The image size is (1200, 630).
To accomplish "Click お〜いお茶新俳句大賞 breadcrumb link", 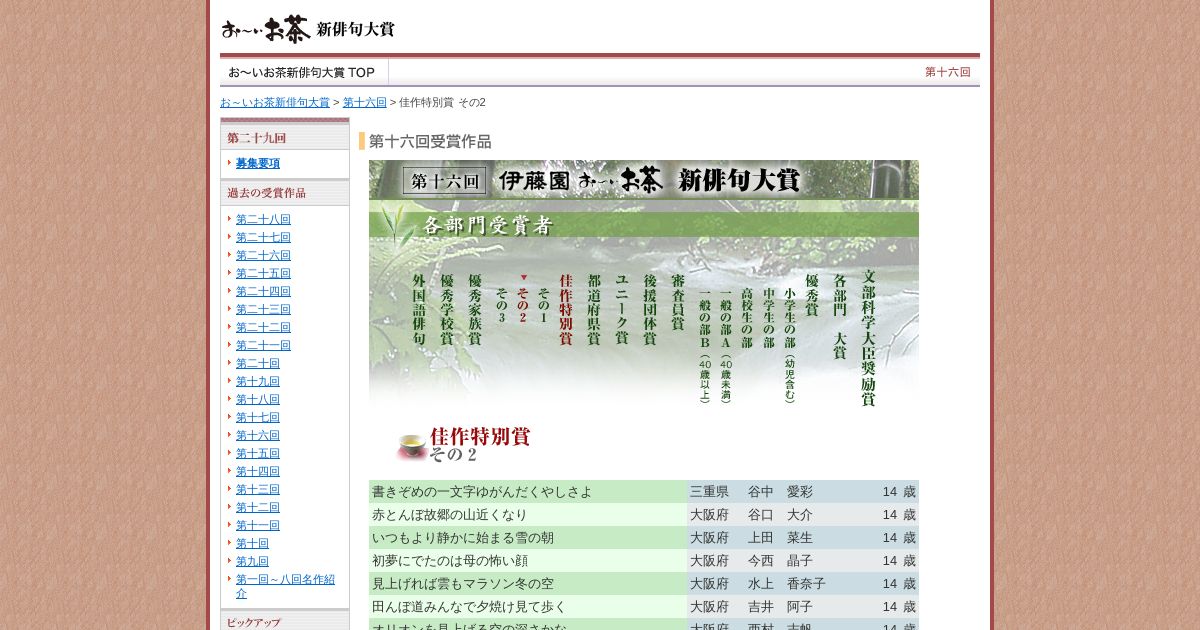I will pos(274,102).
